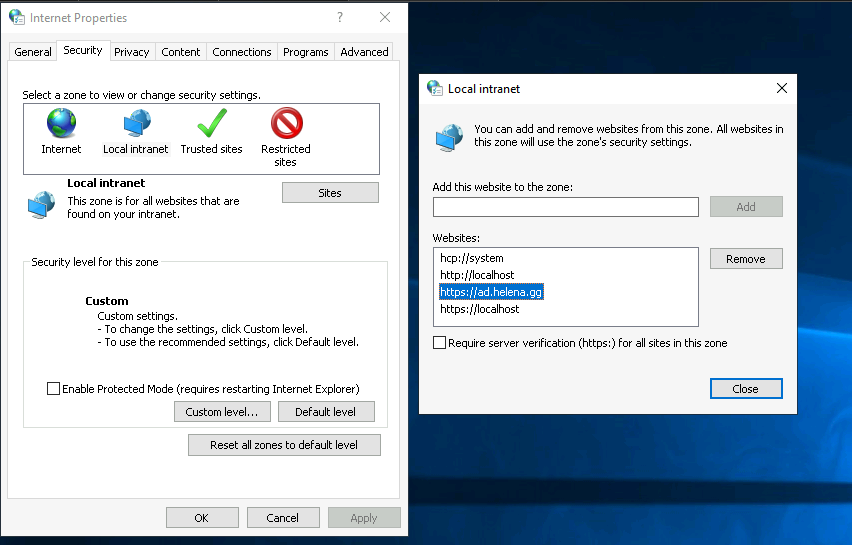Enable Protected Mode checkbox
Image resolution: width=852 pixels, height=545 pixels.
pyautogui.click(x=54, y=389)
